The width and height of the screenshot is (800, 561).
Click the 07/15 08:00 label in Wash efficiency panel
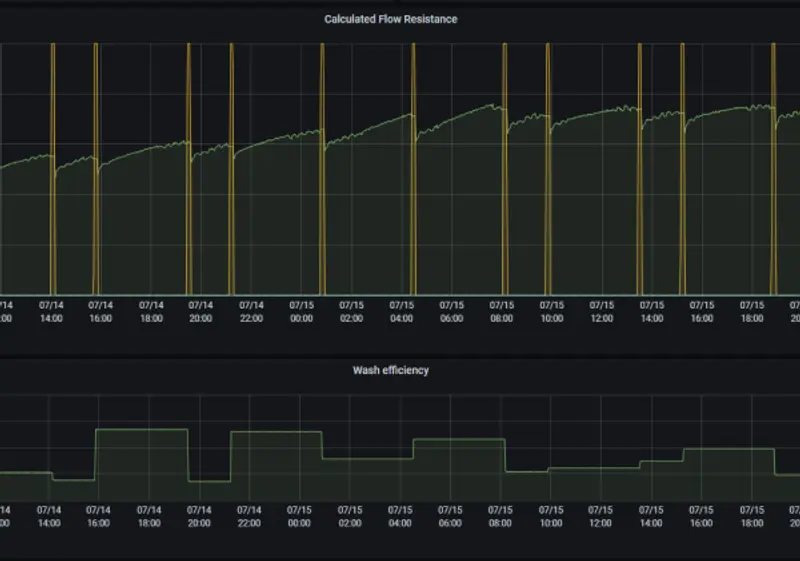pos(500,516)
